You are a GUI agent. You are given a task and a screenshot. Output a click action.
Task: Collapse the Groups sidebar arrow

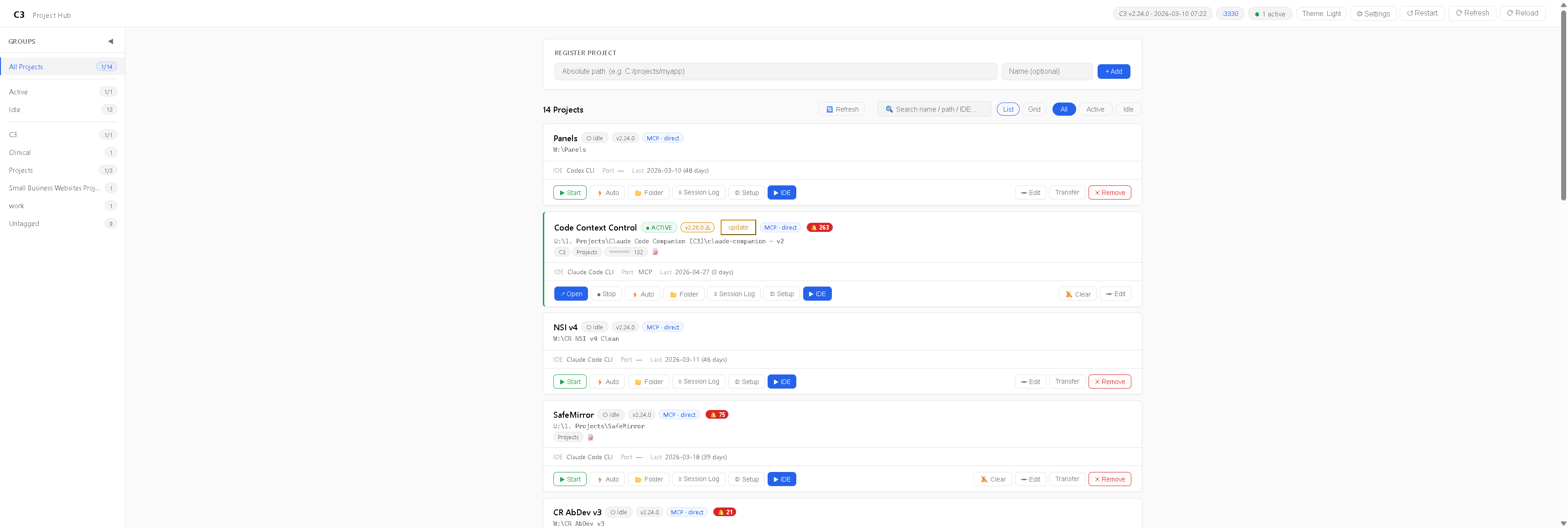pyautogui.click(x=110, y=41)
